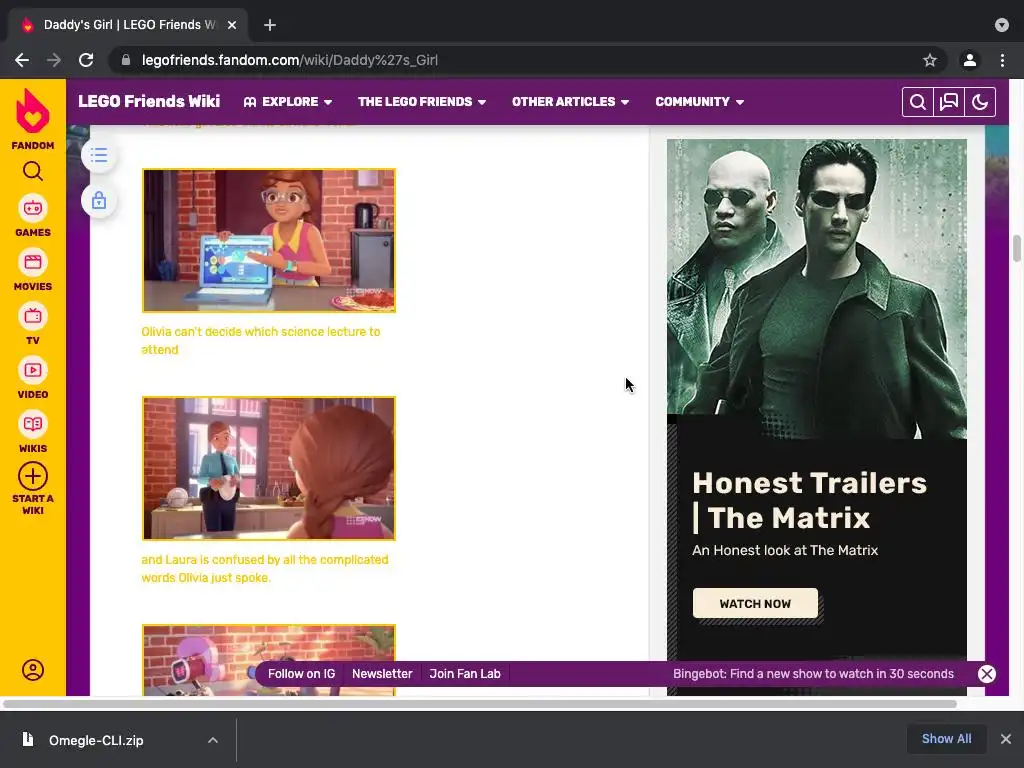Click the address bar URL field
This screenshot has width=1024, height=768.
click(529, 60)
